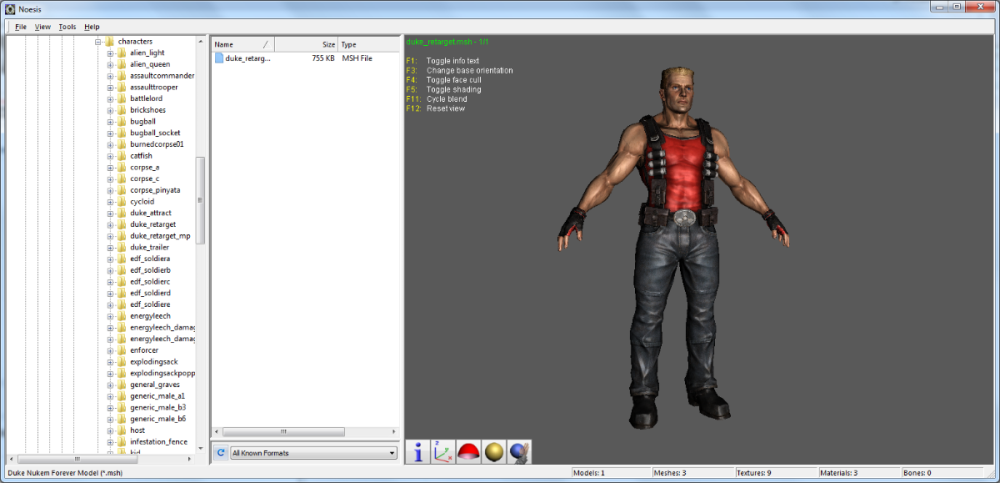Click the gold sphere icon
1000x483 pixels.
click(x=494, y=452)
